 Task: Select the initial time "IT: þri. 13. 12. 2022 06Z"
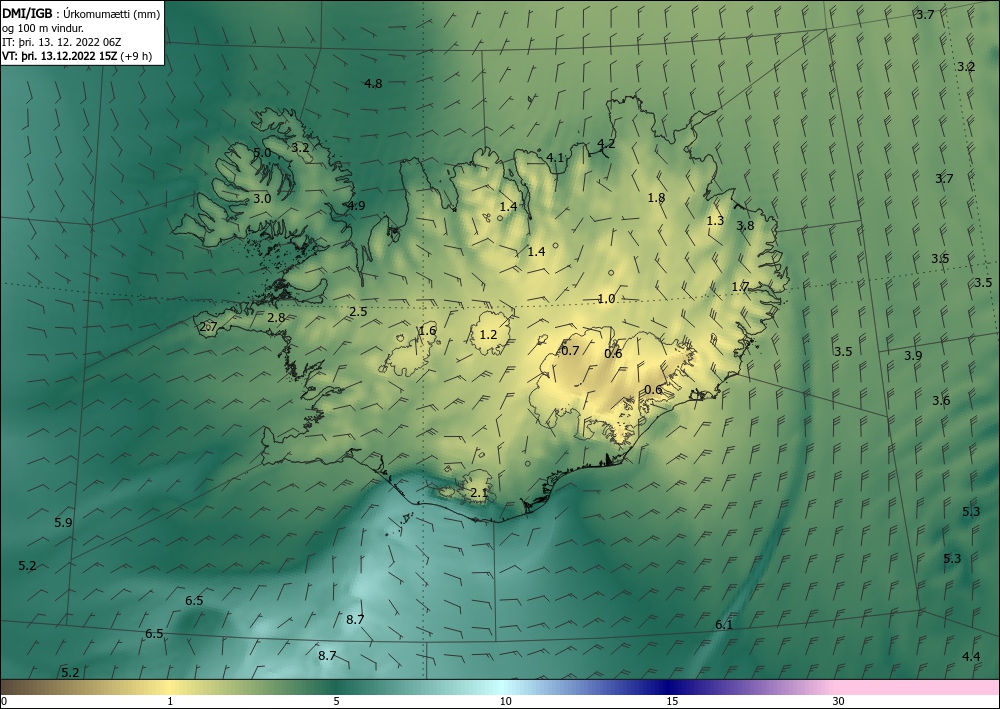pos(61,42)
